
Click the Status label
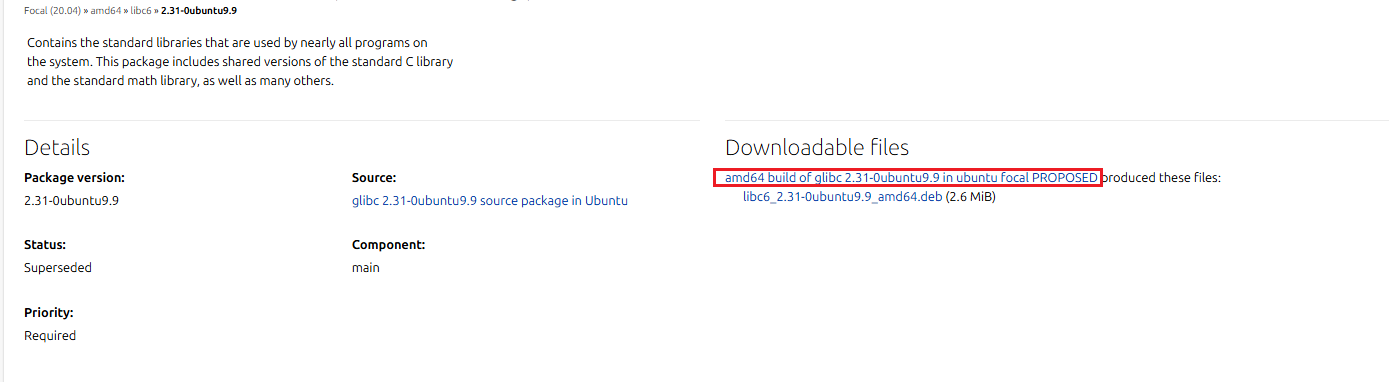point(44,244)
